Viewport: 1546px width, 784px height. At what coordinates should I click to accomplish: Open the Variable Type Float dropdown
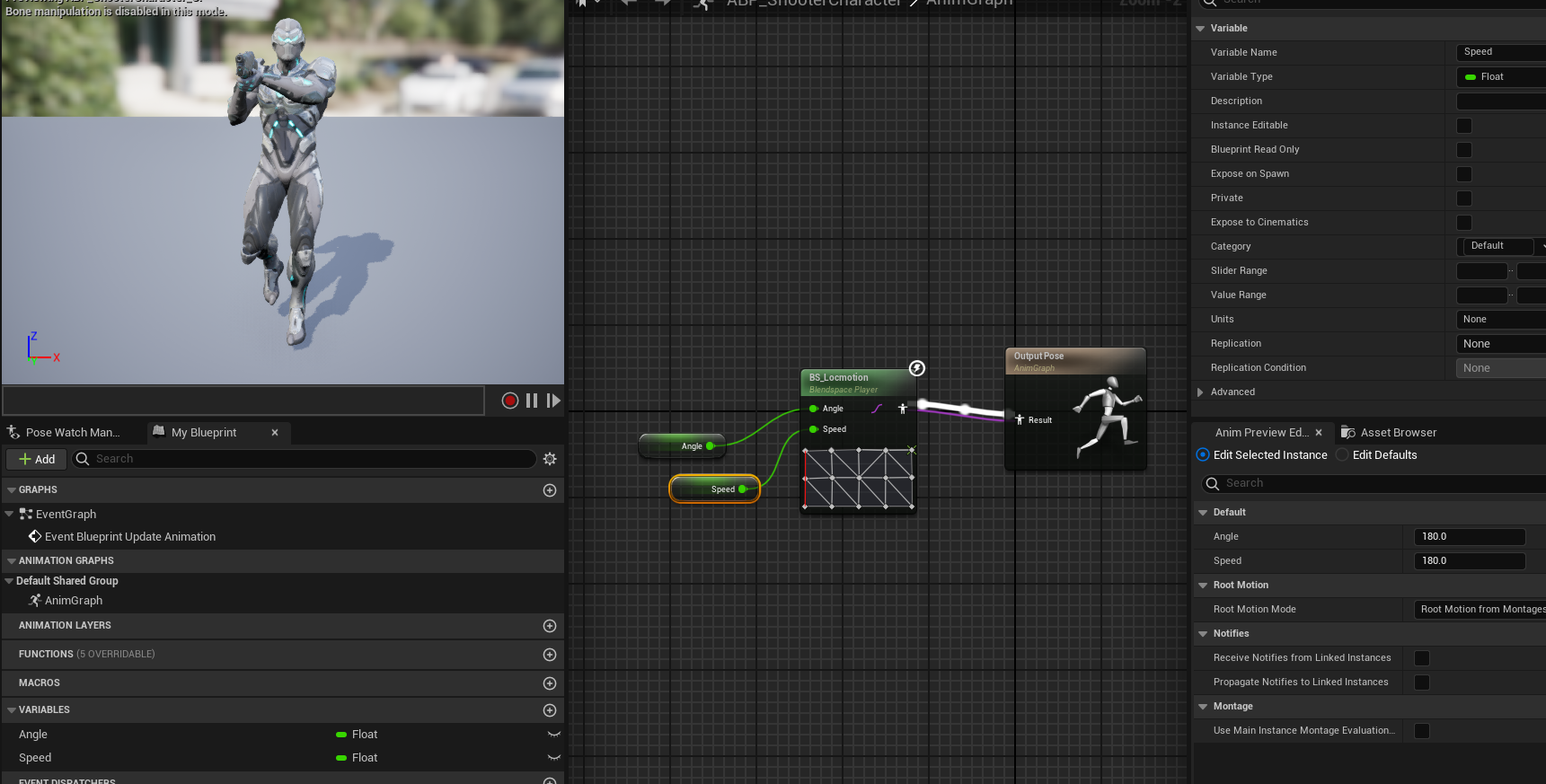[1501, 77]
